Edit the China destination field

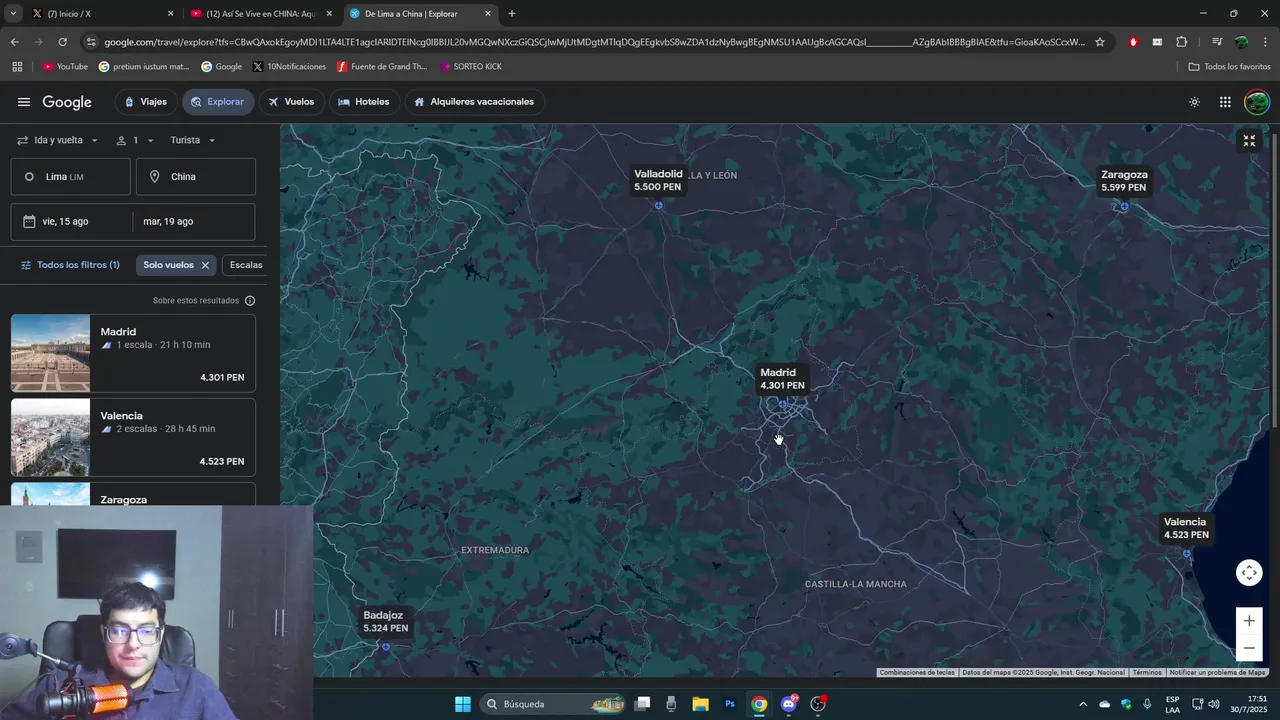(196, 177)
